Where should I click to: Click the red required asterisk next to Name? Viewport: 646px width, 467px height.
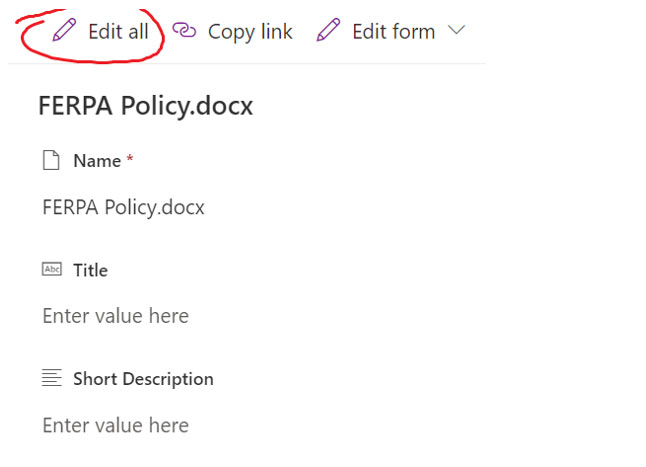(x=130, y=158)
